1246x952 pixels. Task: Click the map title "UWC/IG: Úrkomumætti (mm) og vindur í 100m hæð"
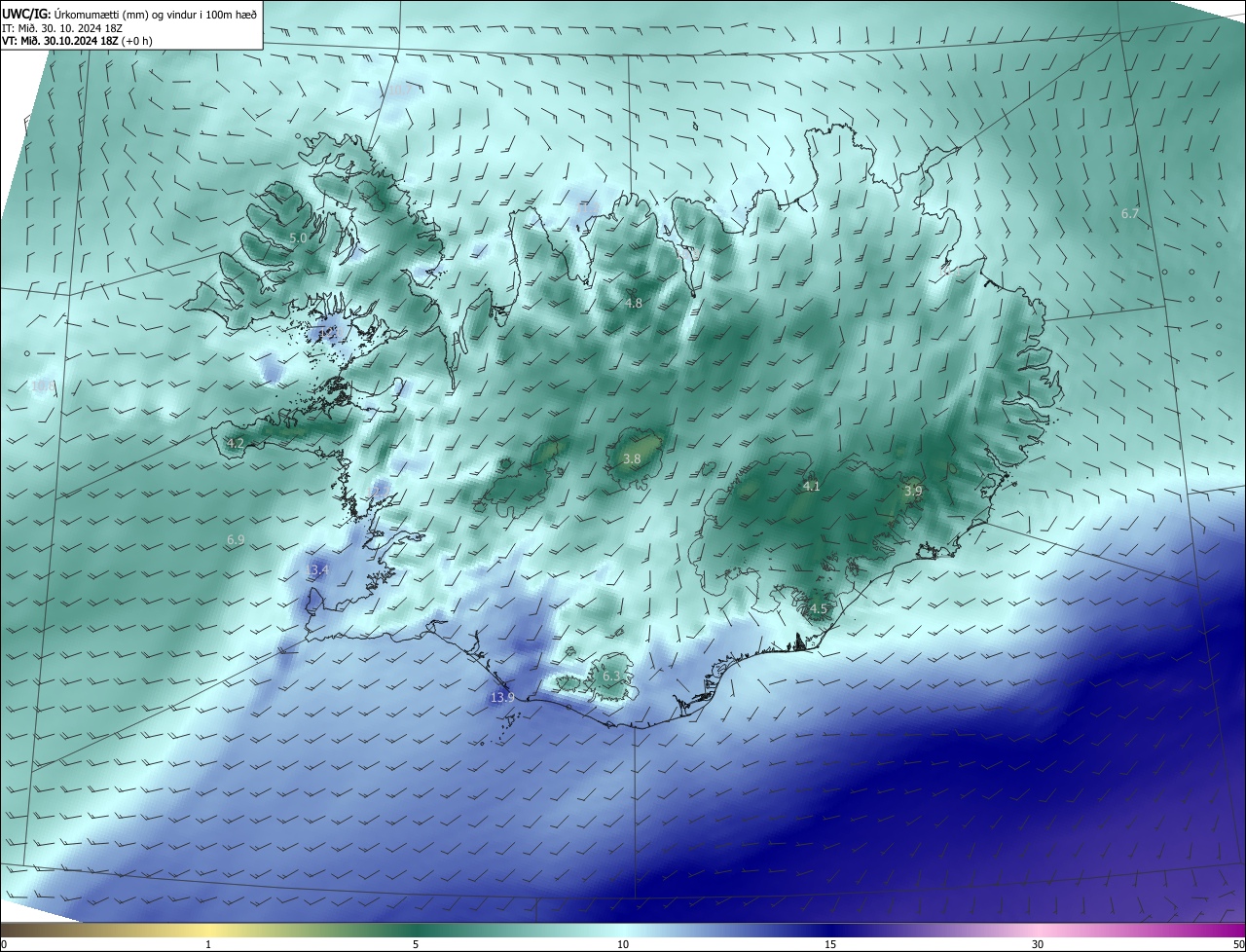pos(129,14)
